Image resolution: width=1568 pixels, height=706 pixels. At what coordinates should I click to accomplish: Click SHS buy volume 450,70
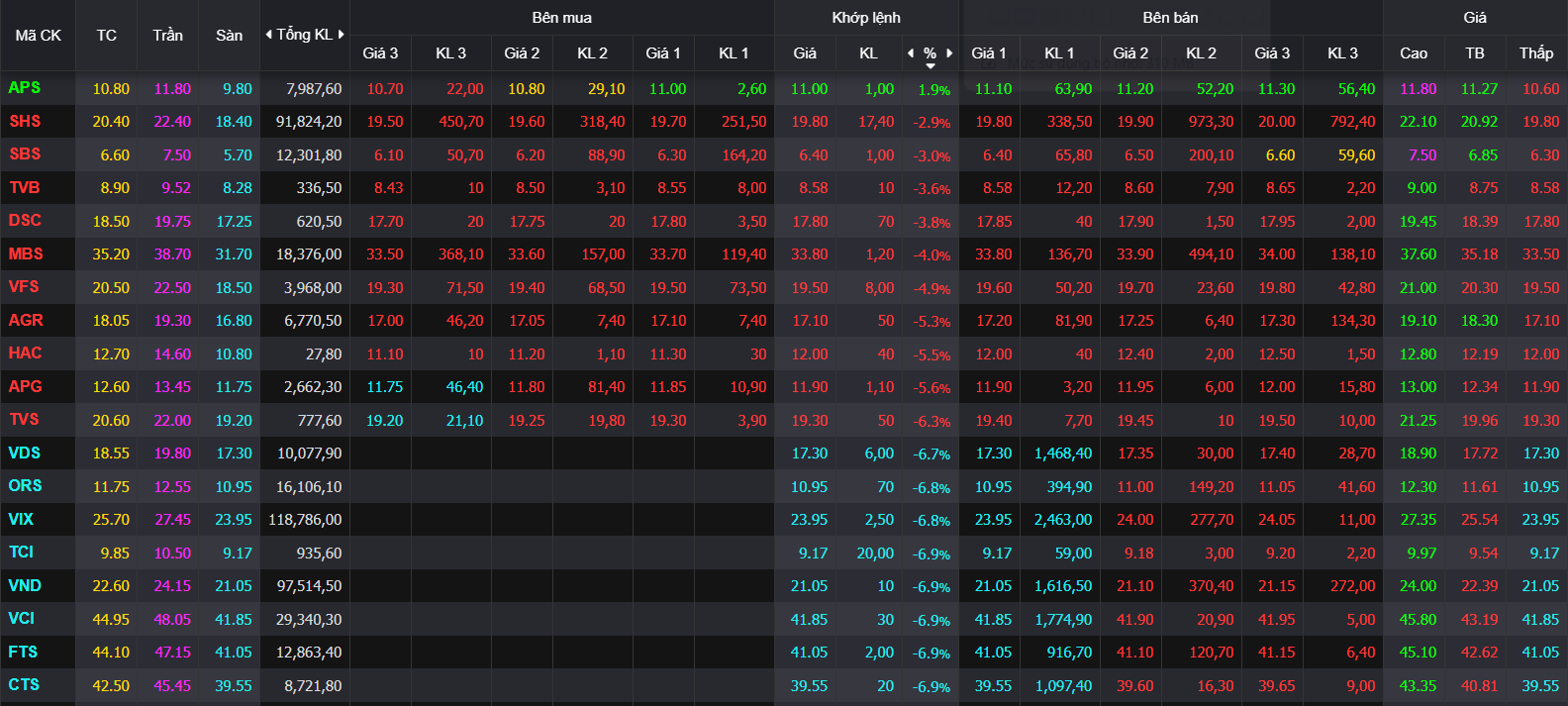[461, 122]
